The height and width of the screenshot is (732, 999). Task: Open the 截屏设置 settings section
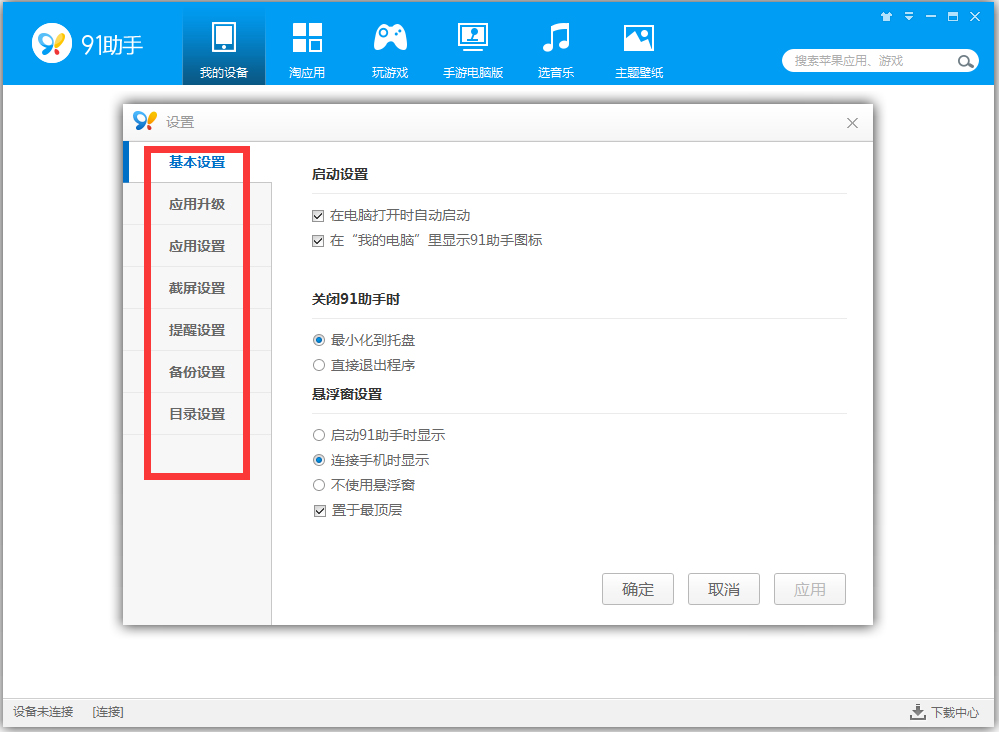[x=196, y=287]
